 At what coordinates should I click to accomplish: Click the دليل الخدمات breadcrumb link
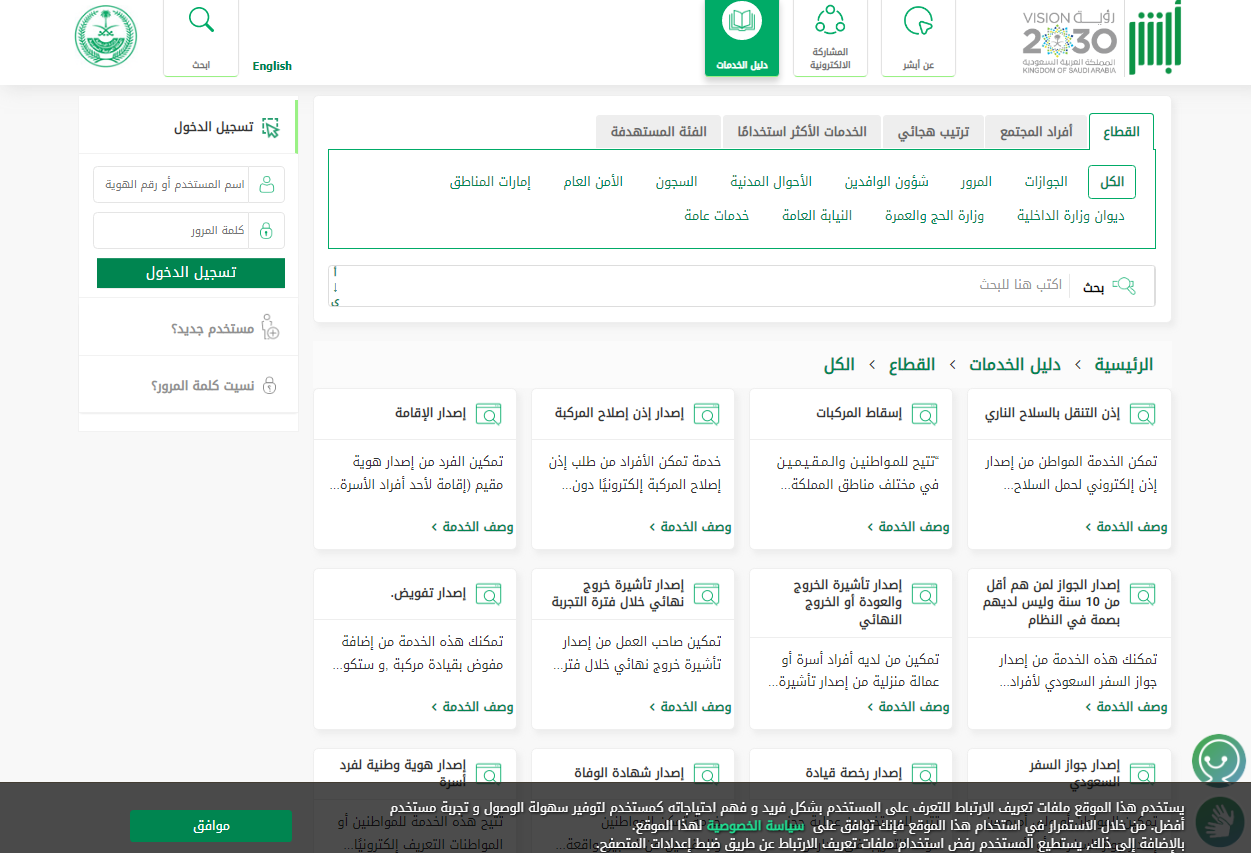1017,364
